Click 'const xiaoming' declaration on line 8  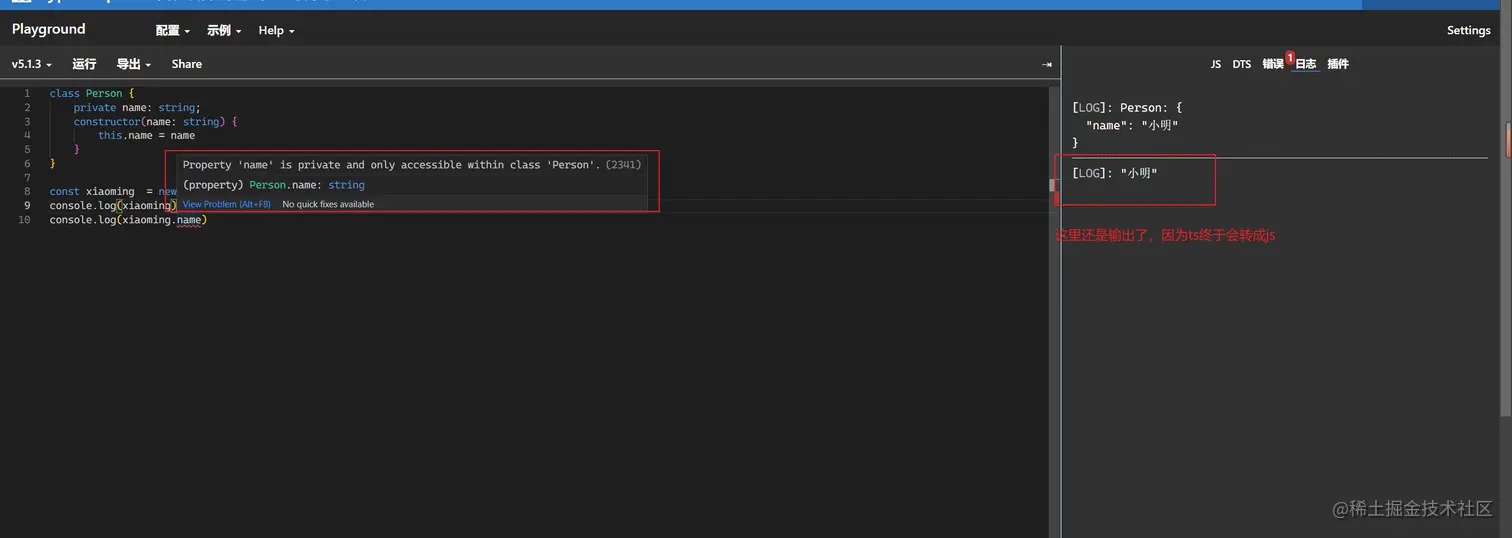92,191
